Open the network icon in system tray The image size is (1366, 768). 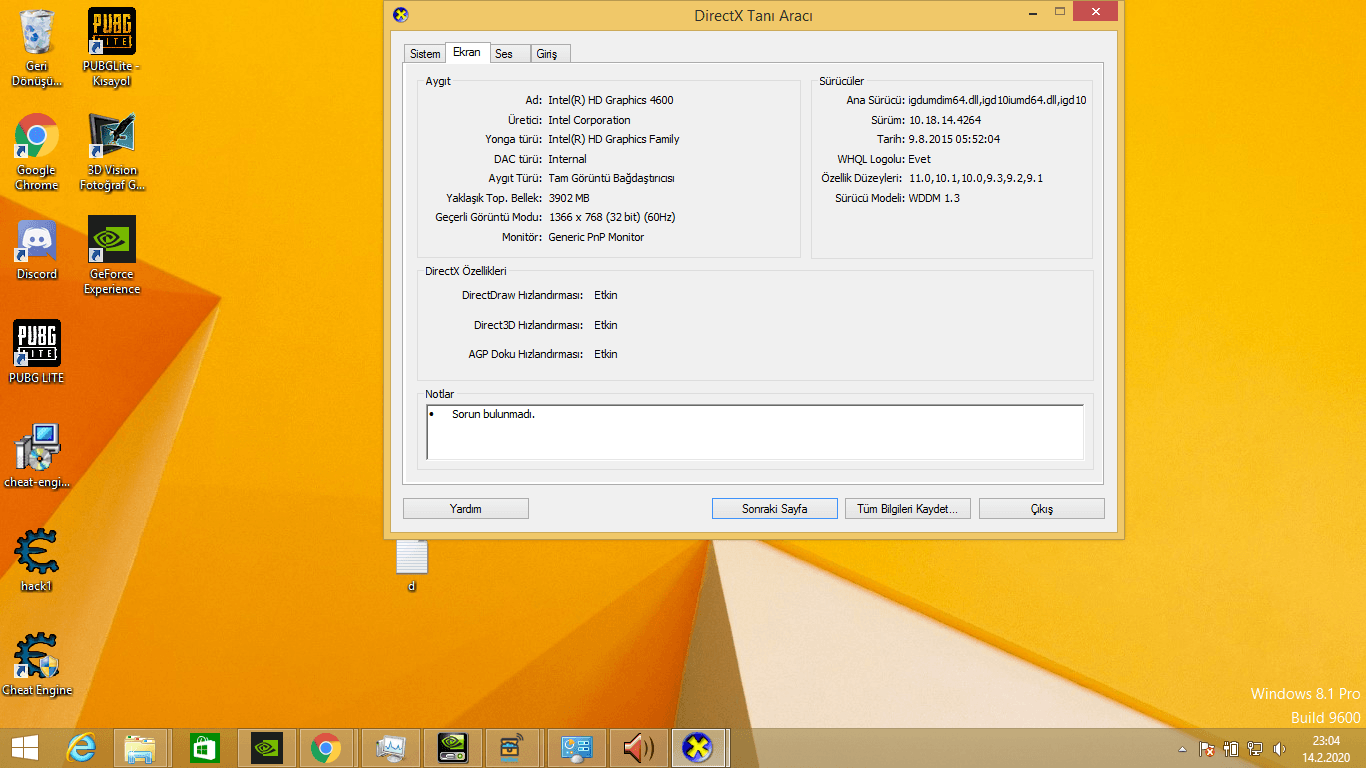coord(1255,749)
